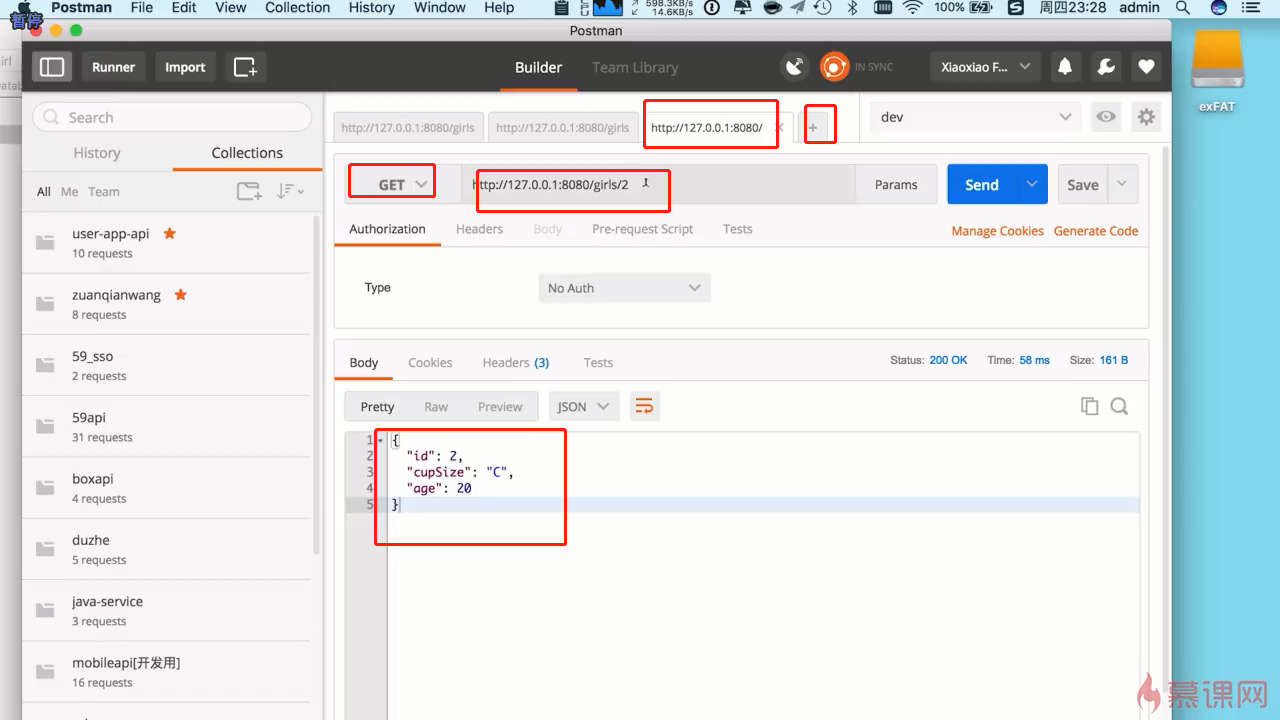Open the wrench settings icon
The image size is (1280, 720).
1106,67
